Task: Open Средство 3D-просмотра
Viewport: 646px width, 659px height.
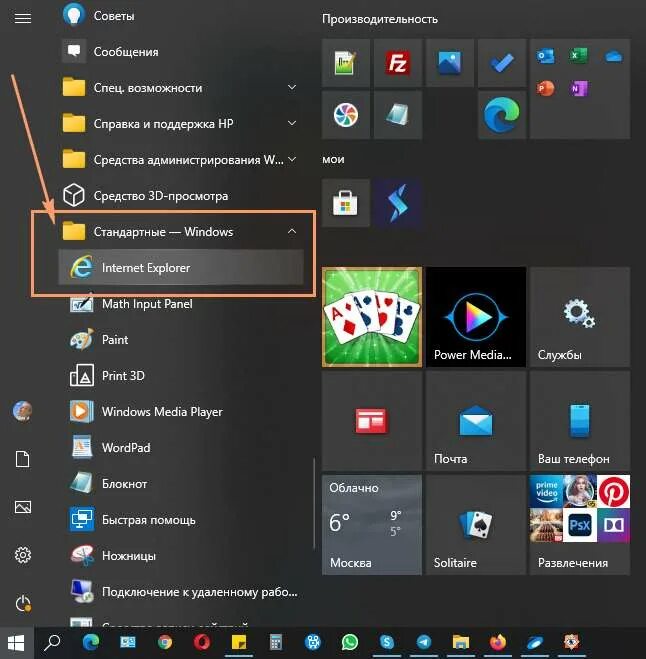Action: [181, 196]
